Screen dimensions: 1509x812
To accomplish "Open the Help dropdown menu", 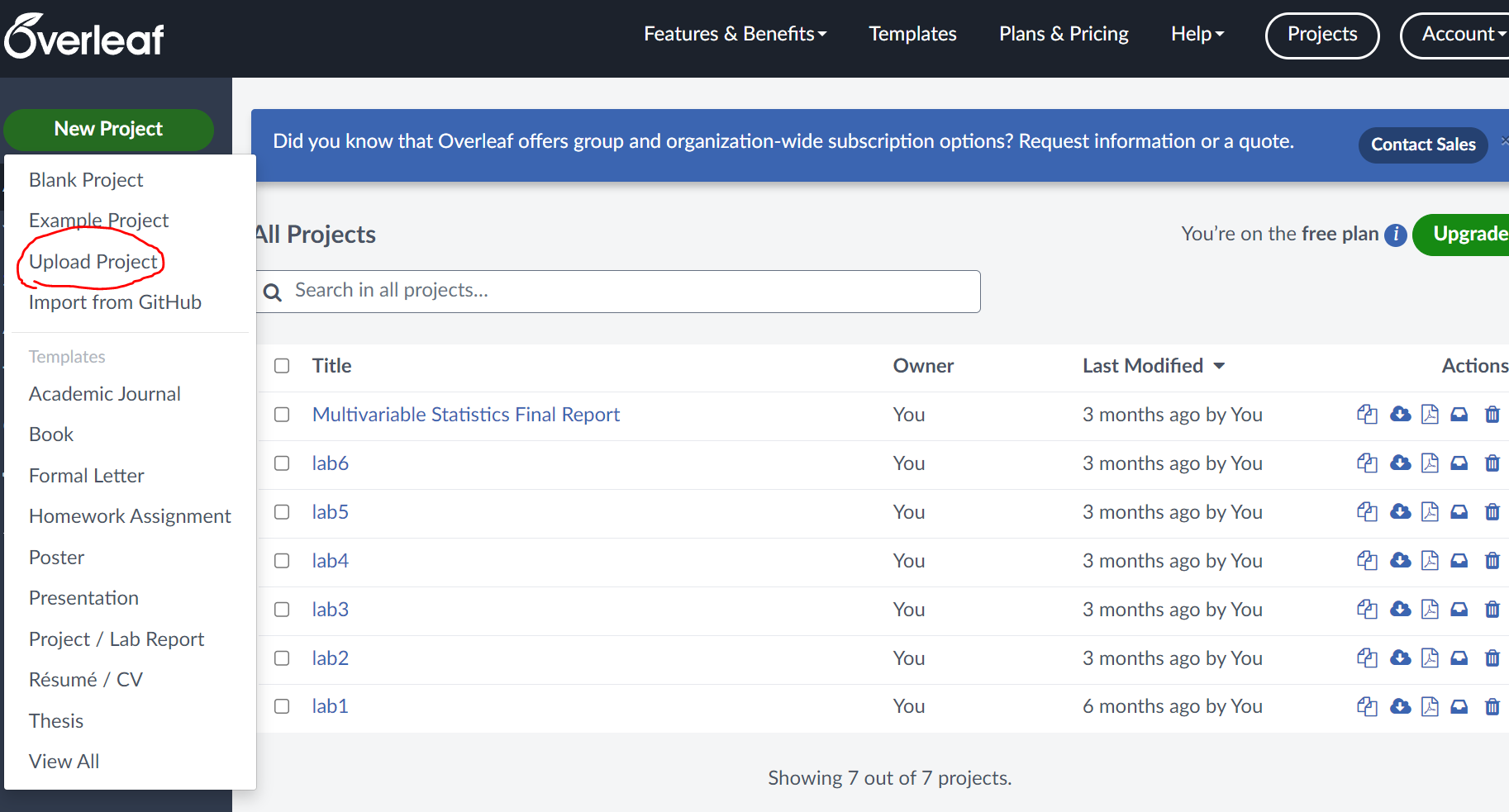I will [x=1197, y=34].
